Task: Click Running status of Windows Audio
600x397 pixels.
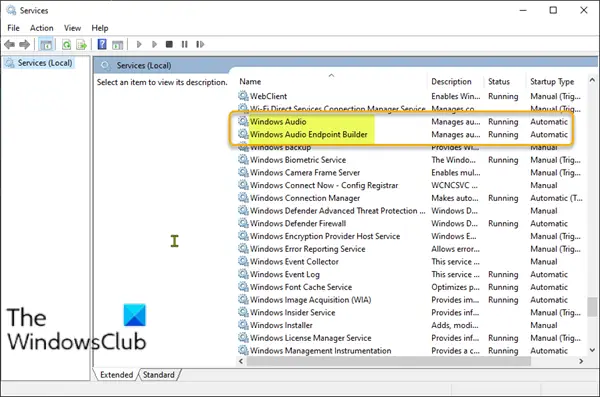Action: tap(503, 122)
